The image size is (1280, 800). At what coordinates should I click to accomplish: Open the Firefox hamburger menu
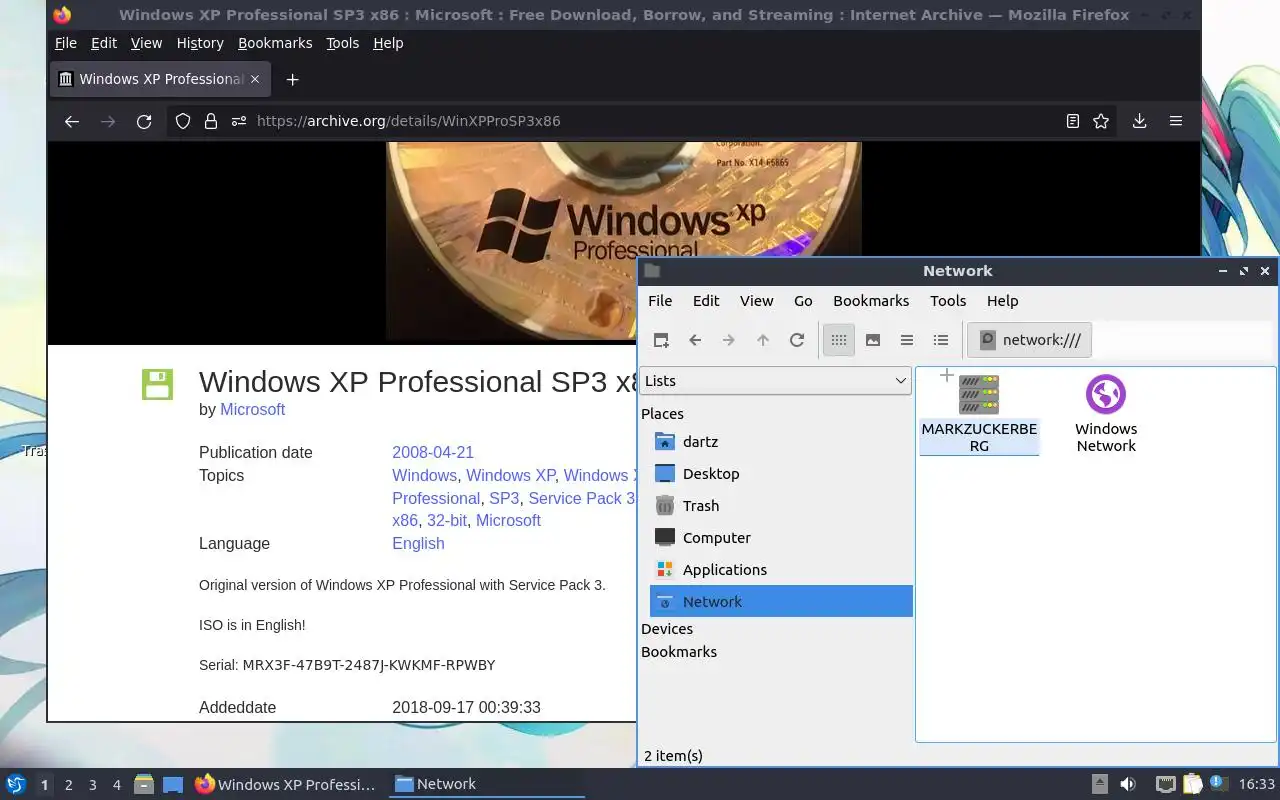pos(1176,121)
